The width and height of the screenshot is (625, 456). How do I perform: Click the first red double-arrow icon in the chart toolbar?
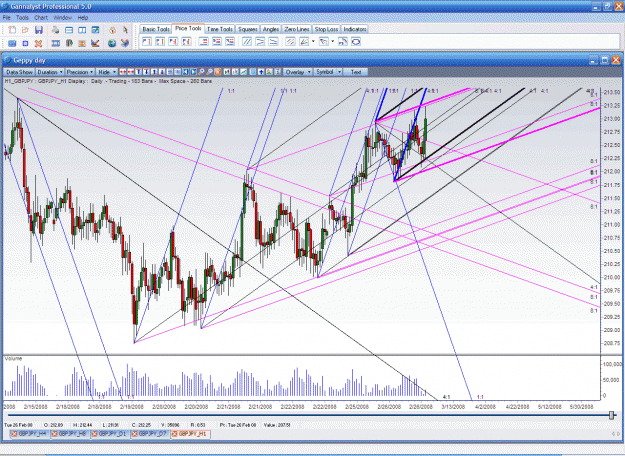pos(122,72)
